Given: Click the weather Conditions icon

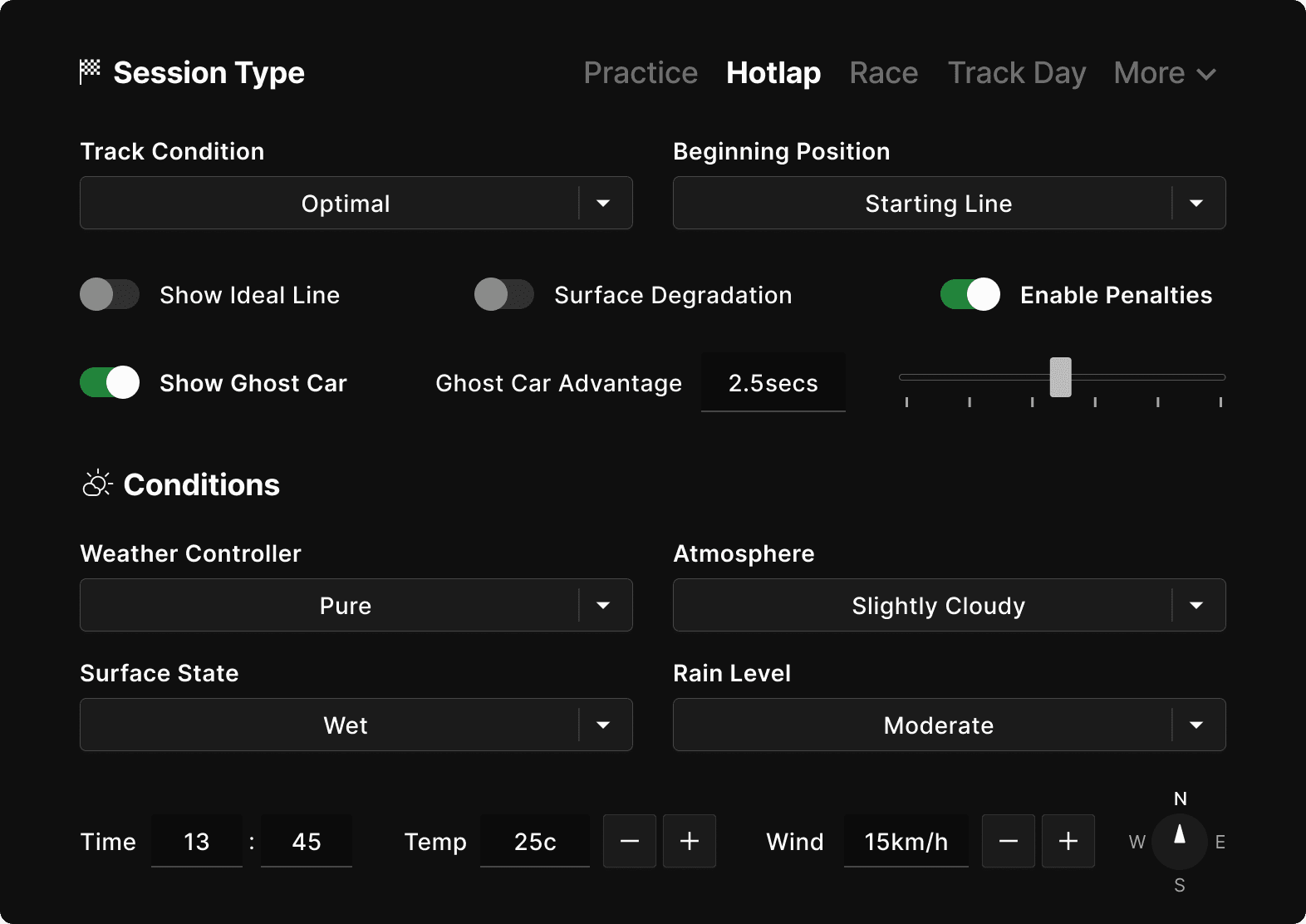Looking at the screenshot, I should 97,484.
